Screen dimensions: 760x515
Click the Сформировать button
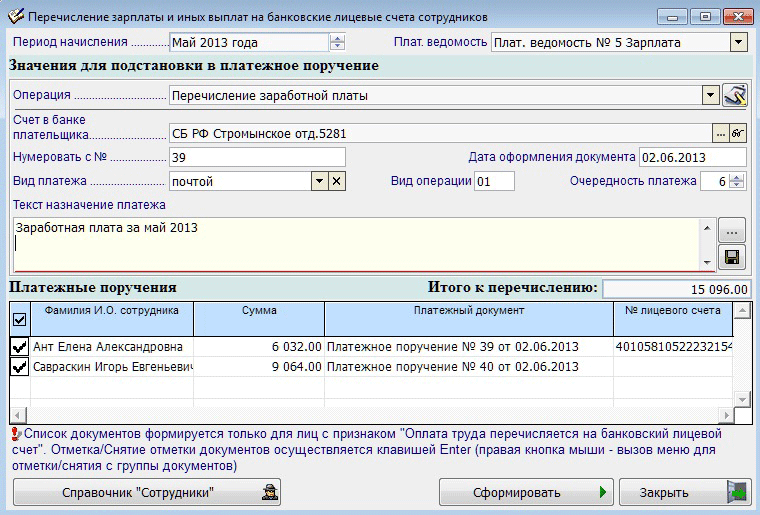[x=526, y=492]
